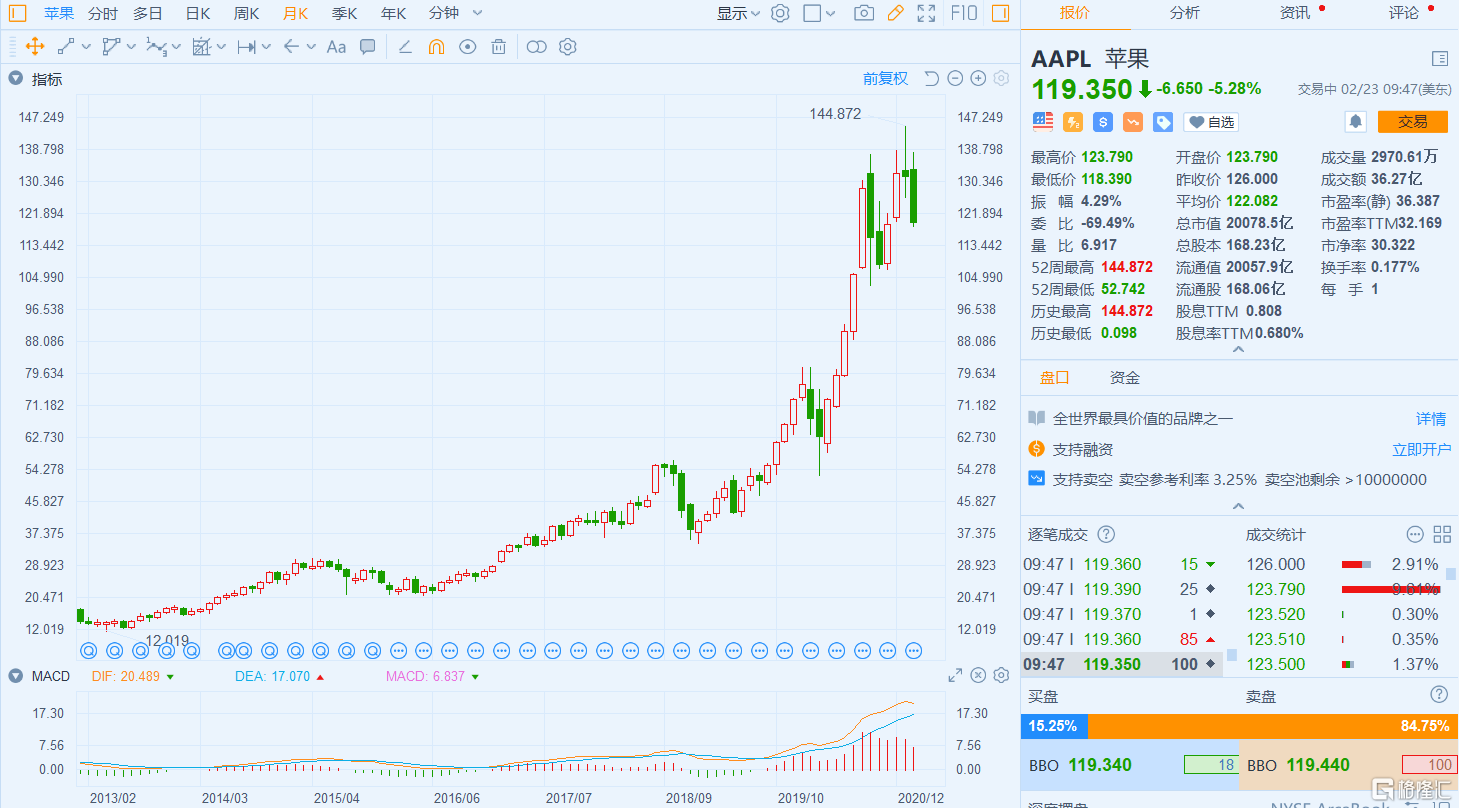
Task: Add a text annotation with the Aa tool
Action: [336, 46]
